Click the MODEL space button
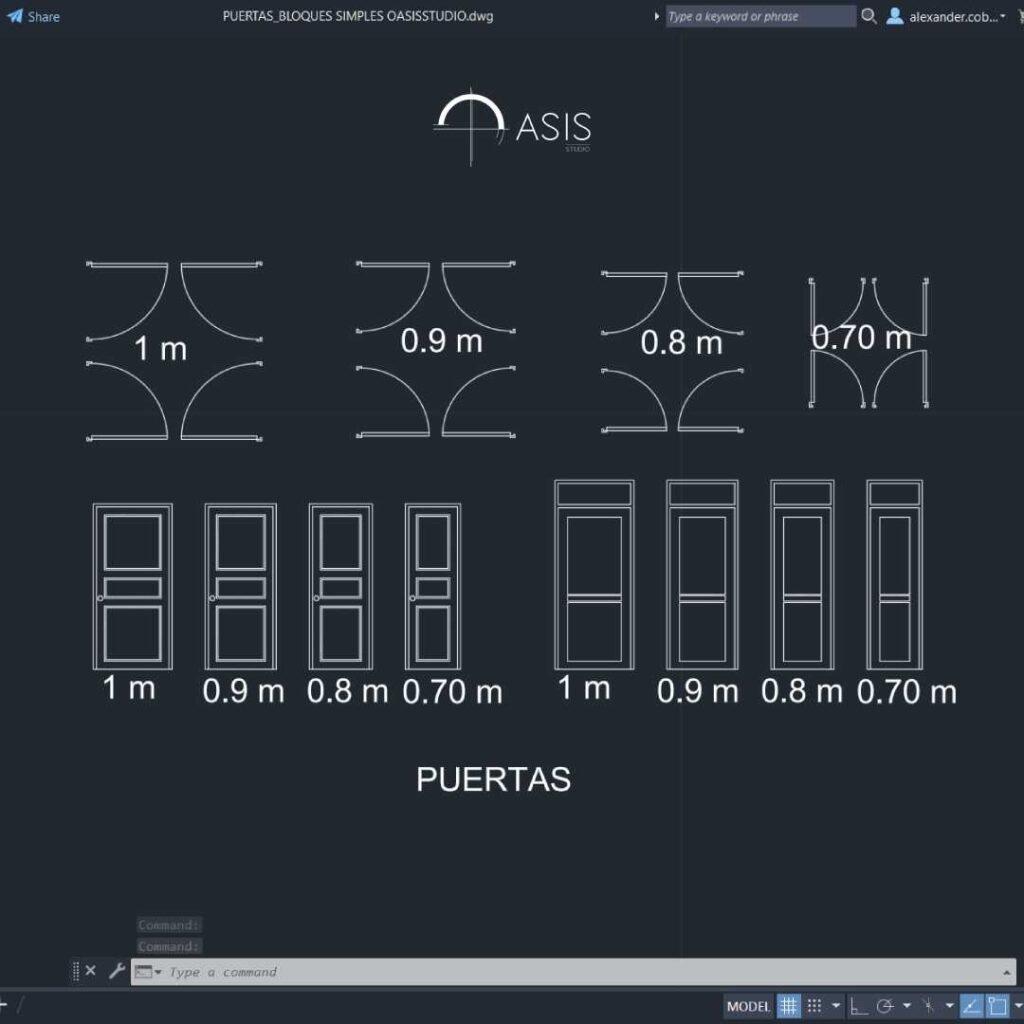Viewport: 1024px width, 1024px height. (748, 1006)
